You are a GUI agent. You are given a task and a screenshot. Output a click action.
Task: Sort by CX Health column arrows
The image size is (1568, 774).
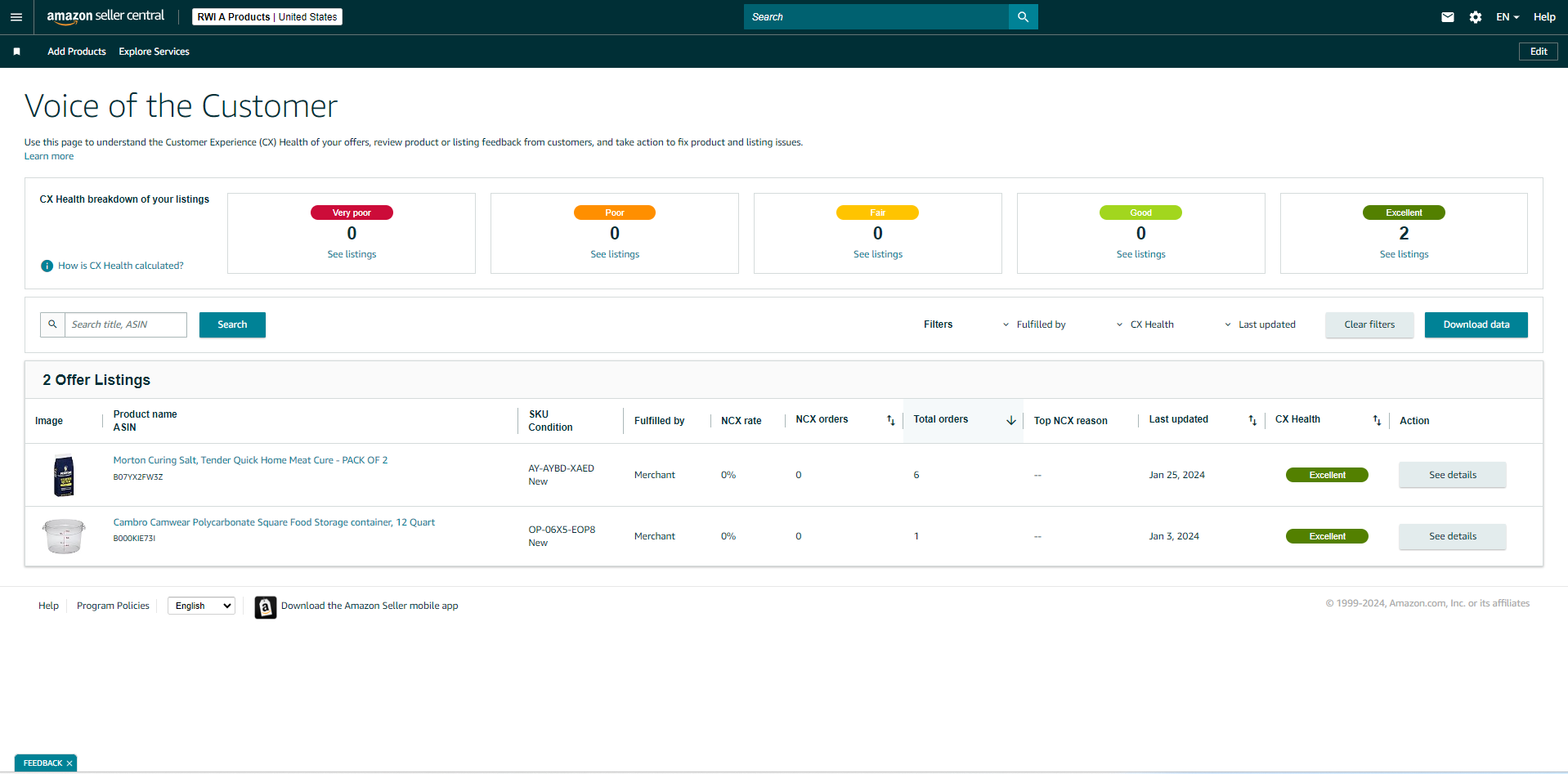pos(1377,420)
